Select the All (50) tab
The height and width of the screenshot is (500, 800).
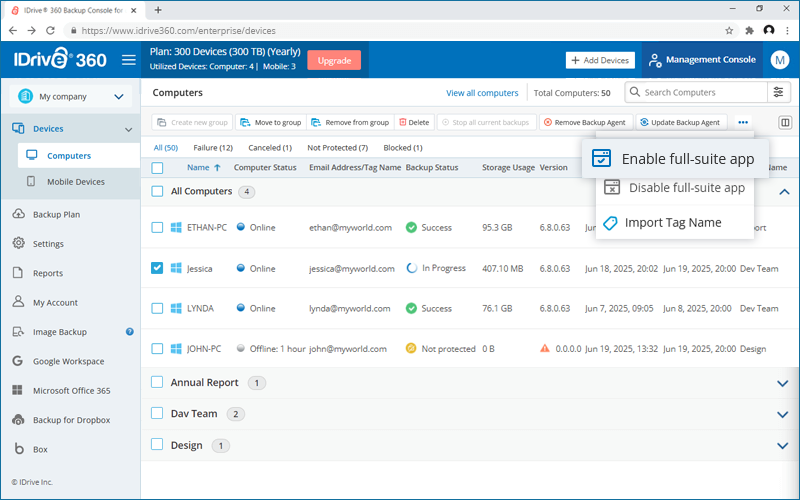pos(166,148)
